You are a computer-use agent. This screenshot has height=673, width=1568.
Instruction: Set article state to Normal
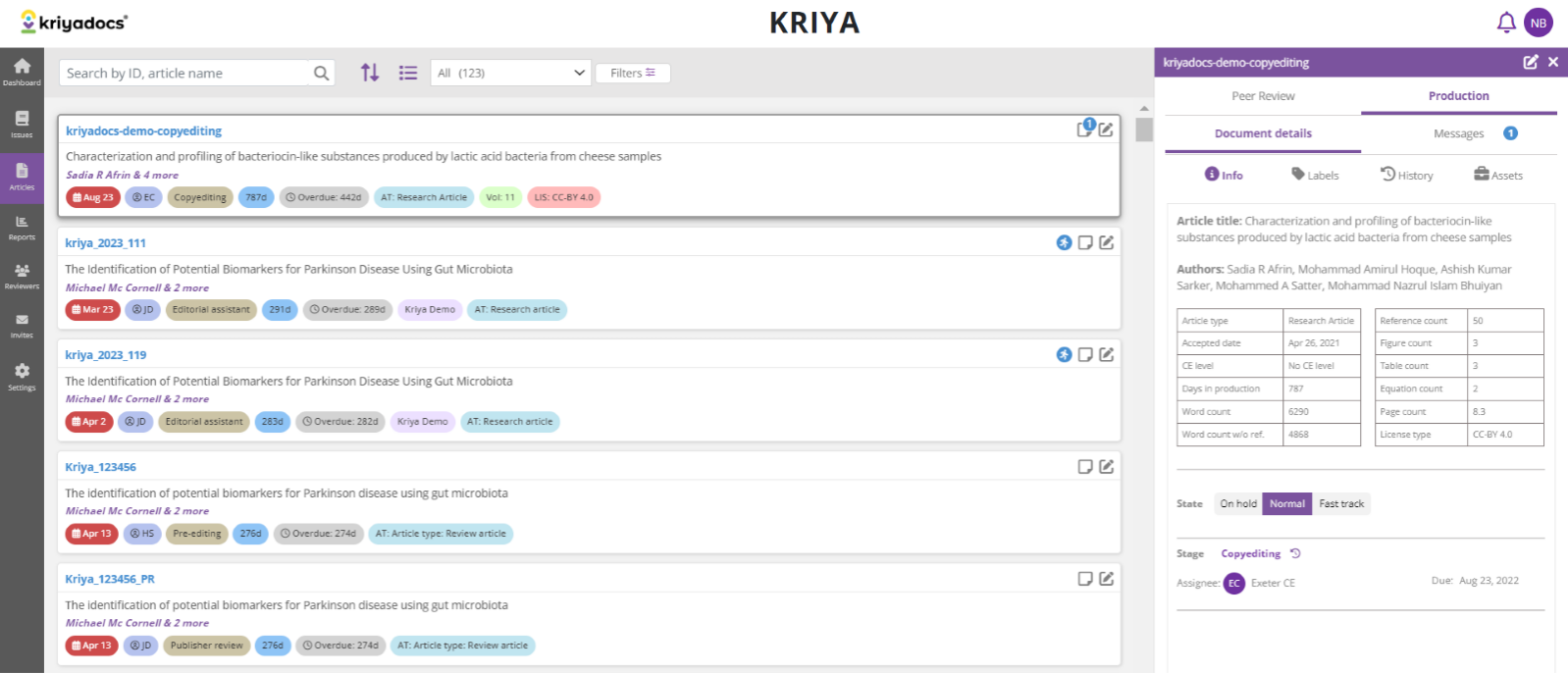(1287, 503)
